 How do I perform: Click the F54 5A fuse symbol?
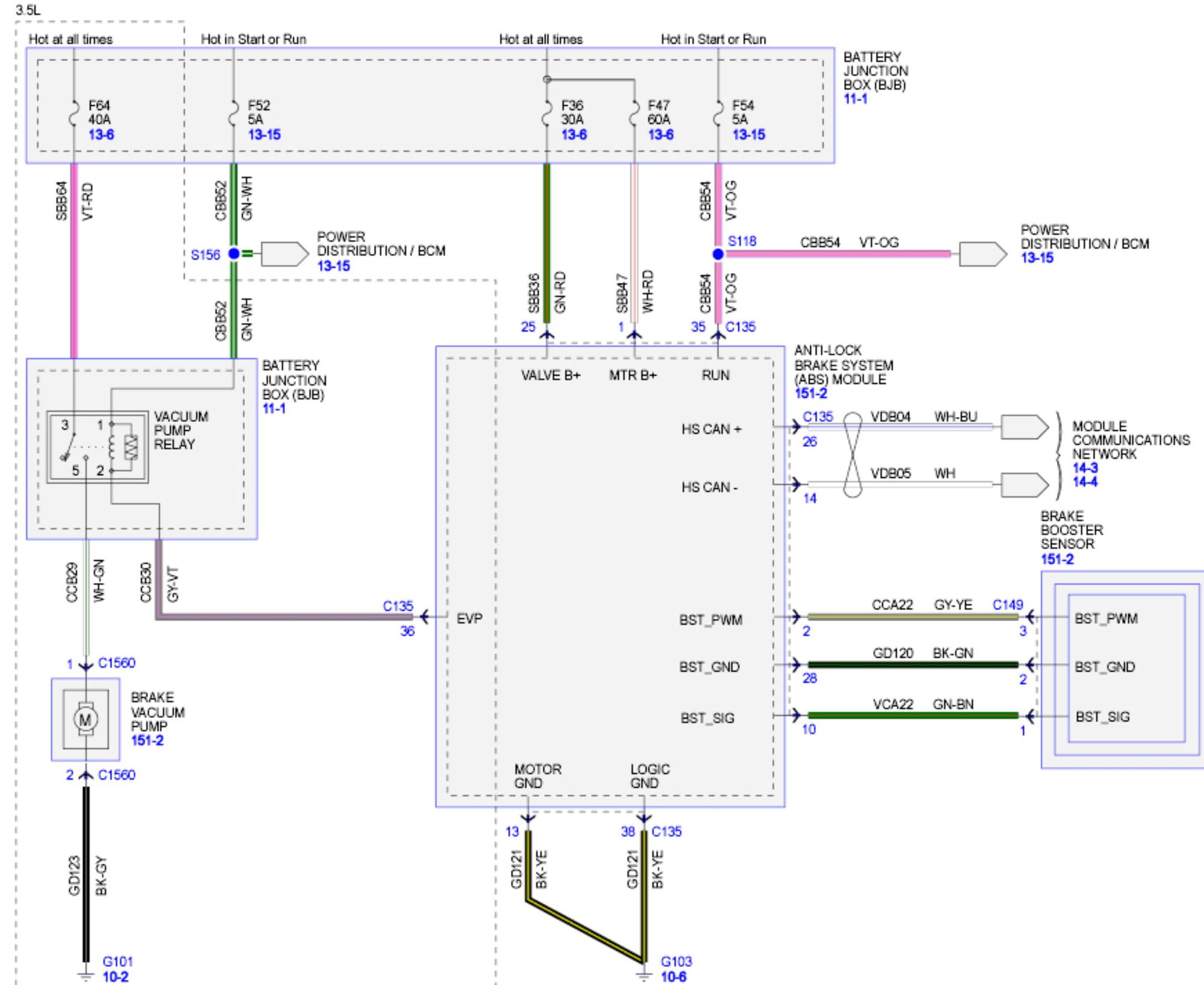pyautogui.click(x=718, y=113)
